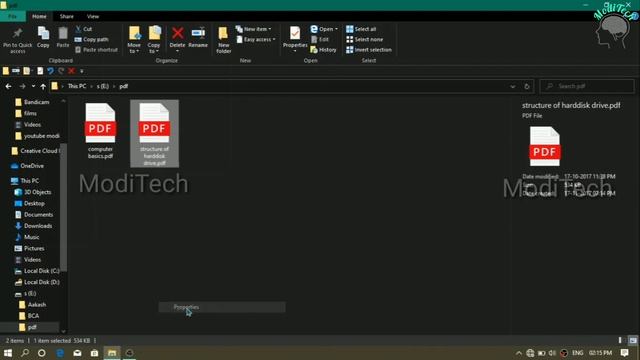640x360 pixels.
Task: Open Downloads in navigation pane
Action: 33,226
